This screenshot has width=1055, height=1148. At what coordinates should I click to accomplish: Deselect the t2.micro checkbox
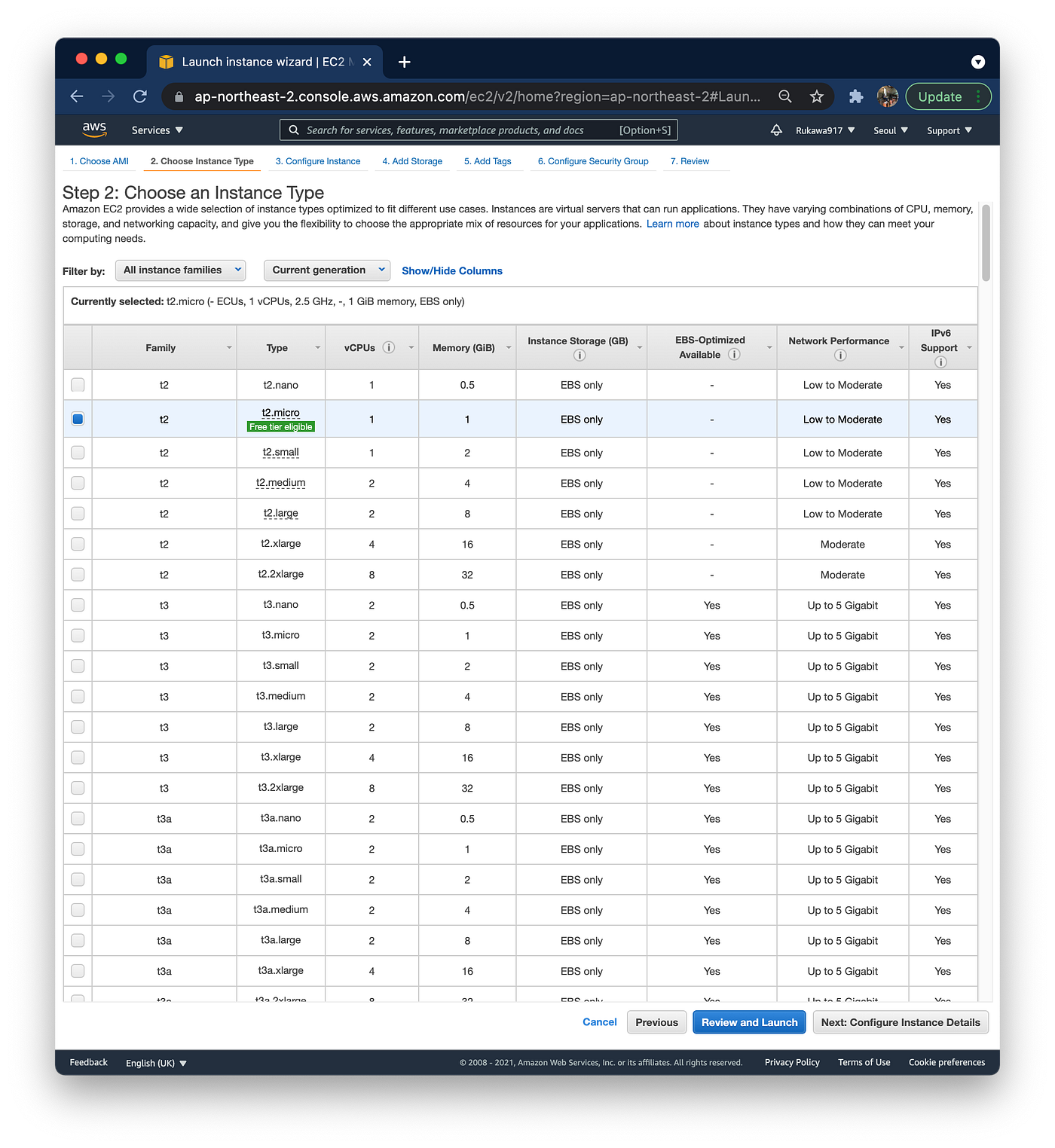(78, 419)
